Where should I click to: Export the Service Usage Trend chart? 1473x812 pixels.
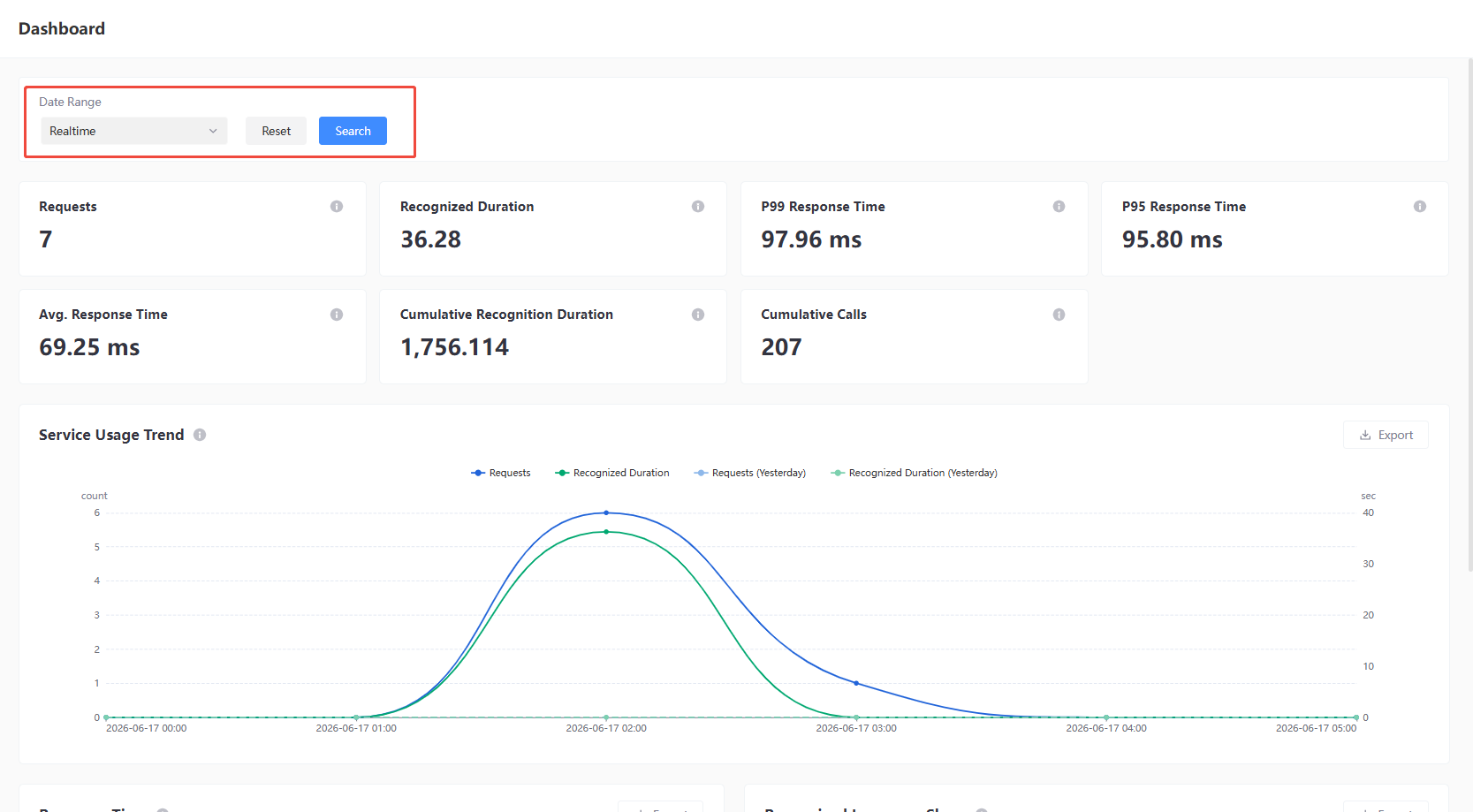click(x=1386, y=435)
